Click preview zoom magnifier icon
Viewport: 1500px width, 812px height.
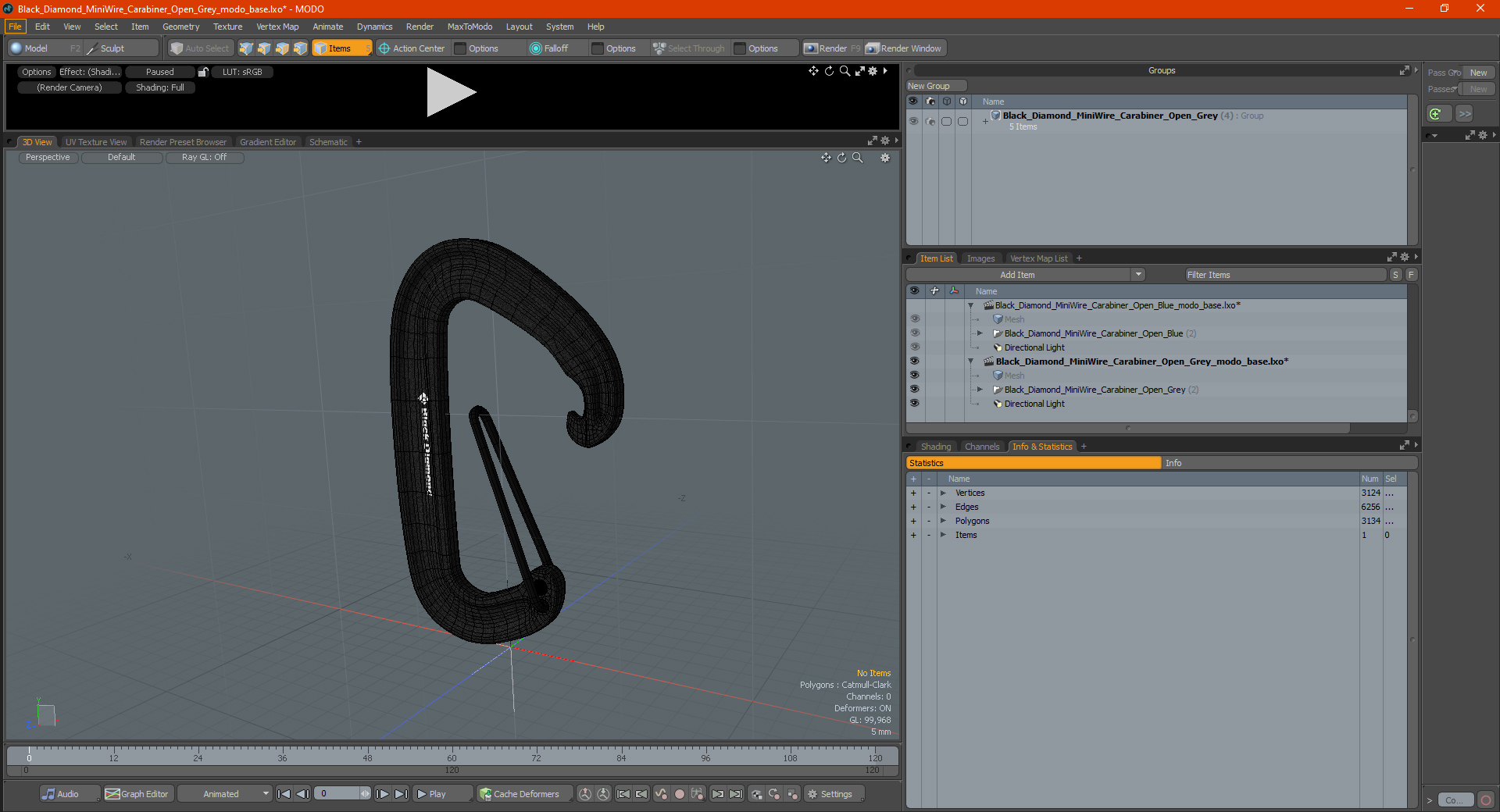click(x=845, y=71)
